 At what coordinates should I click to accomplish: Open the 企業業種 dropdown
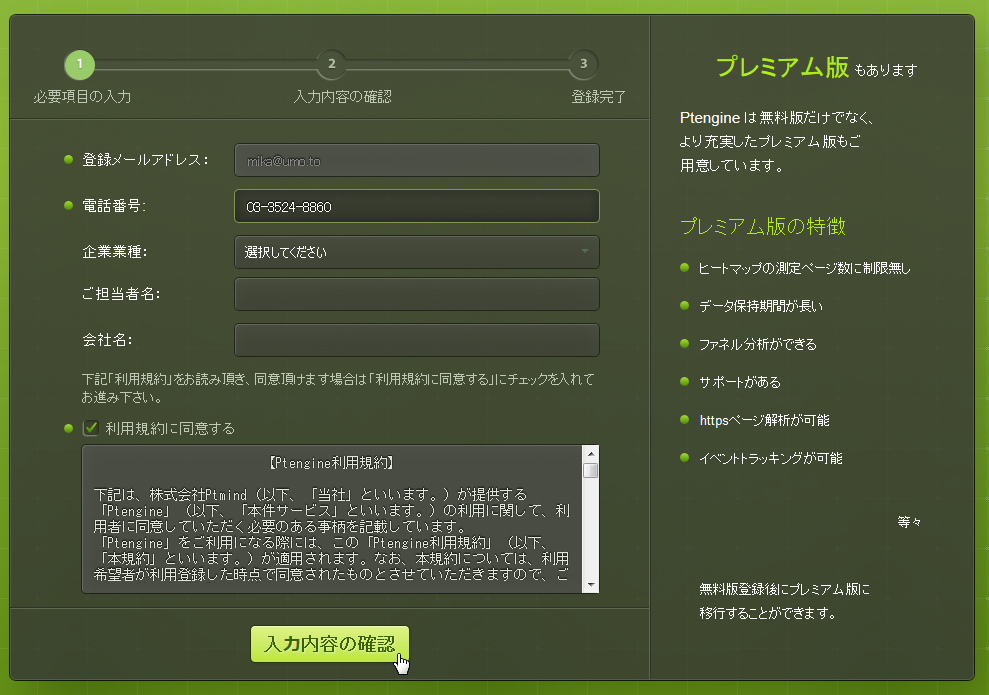click(417, 252)
